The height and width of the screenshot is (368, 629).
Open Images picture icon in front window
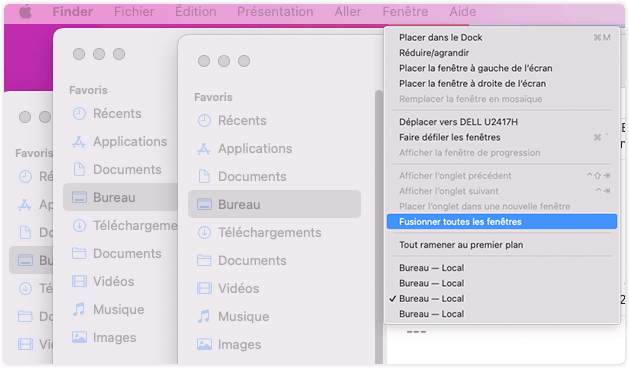204,344
